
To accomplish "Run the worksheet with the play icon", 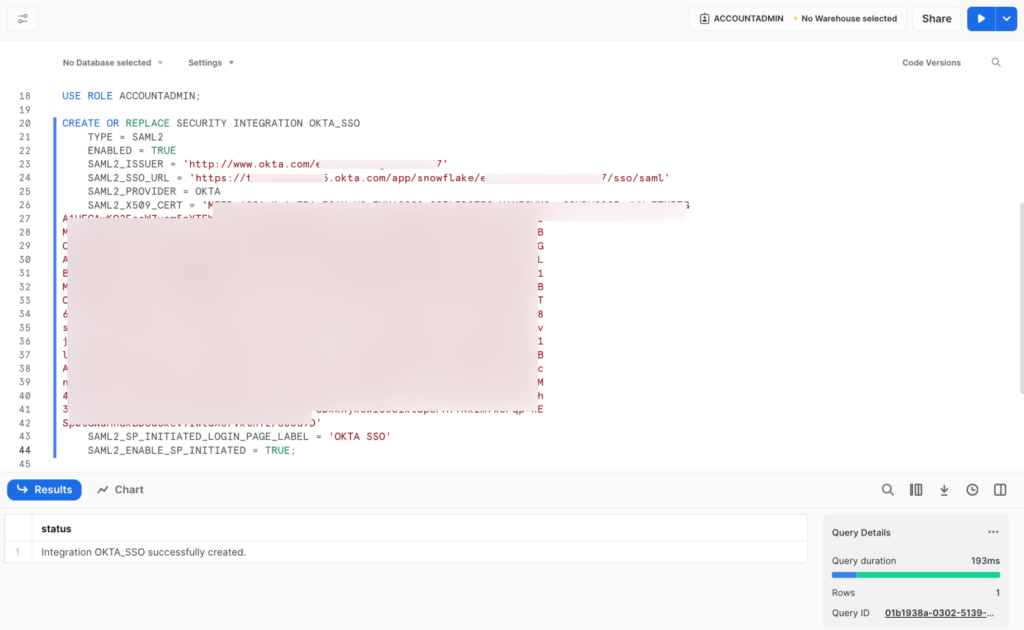I will point(979,18).
